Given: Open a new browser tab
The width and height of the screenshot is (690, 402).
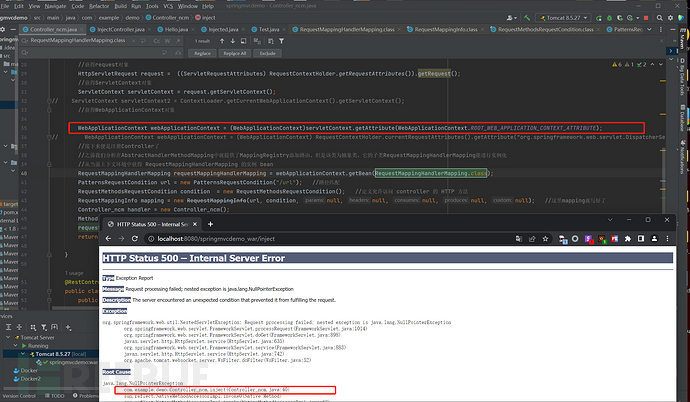Looking at the screenshot, I should click(x=210, y=224).
